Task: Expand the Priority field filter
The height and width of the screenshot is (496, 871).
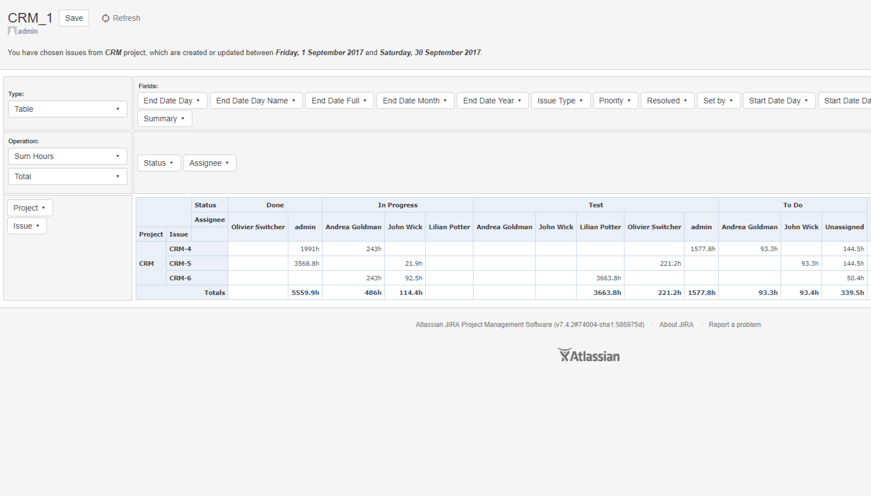Action: 615,101
